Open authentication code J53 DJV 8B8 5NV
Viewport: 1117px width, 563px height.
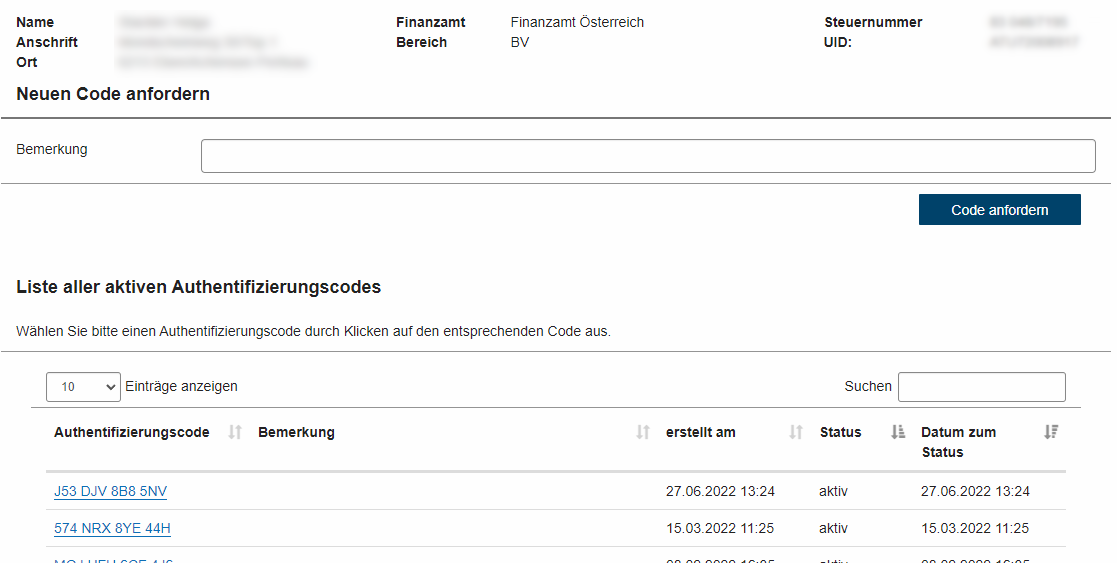click(x=110, y=491)
